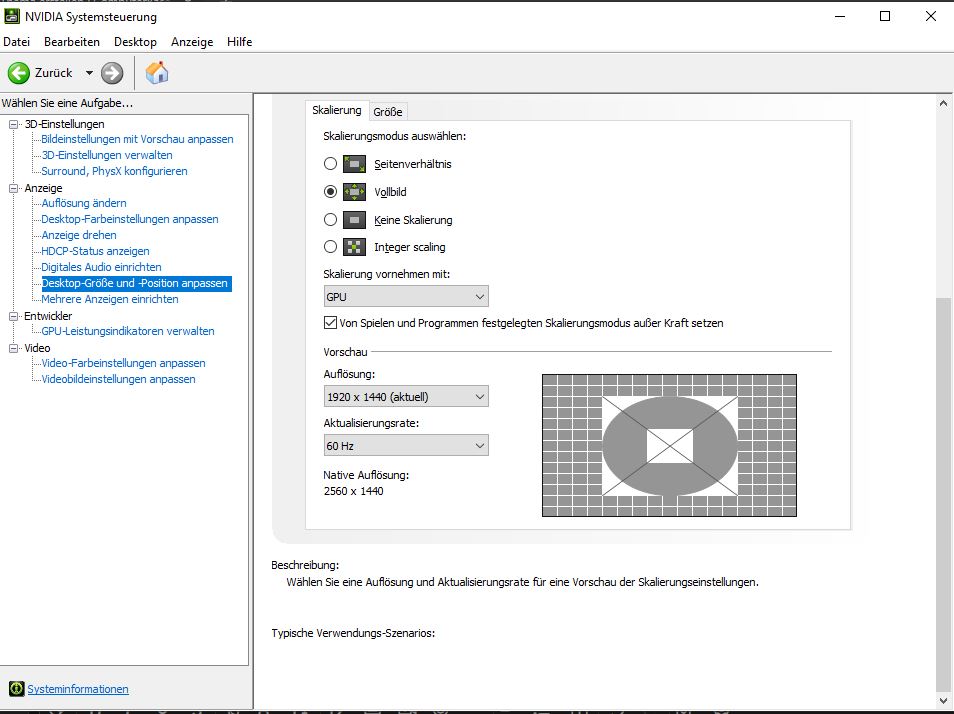Switch to the Größe tab
The image size is (954, 714).
point(388,112)
